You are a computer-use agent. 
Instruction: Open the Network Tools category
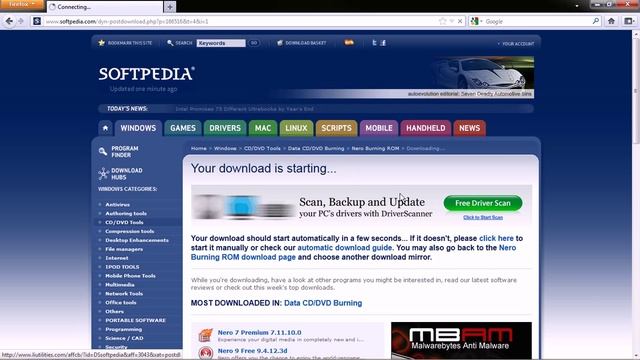[124, 294]
